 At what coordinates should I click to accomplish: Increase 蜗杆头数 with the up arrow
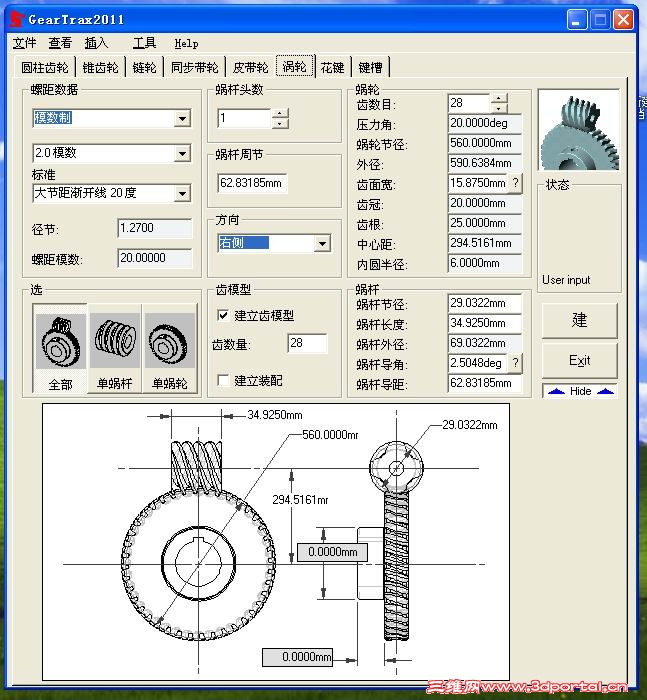(x=280, y=113)
